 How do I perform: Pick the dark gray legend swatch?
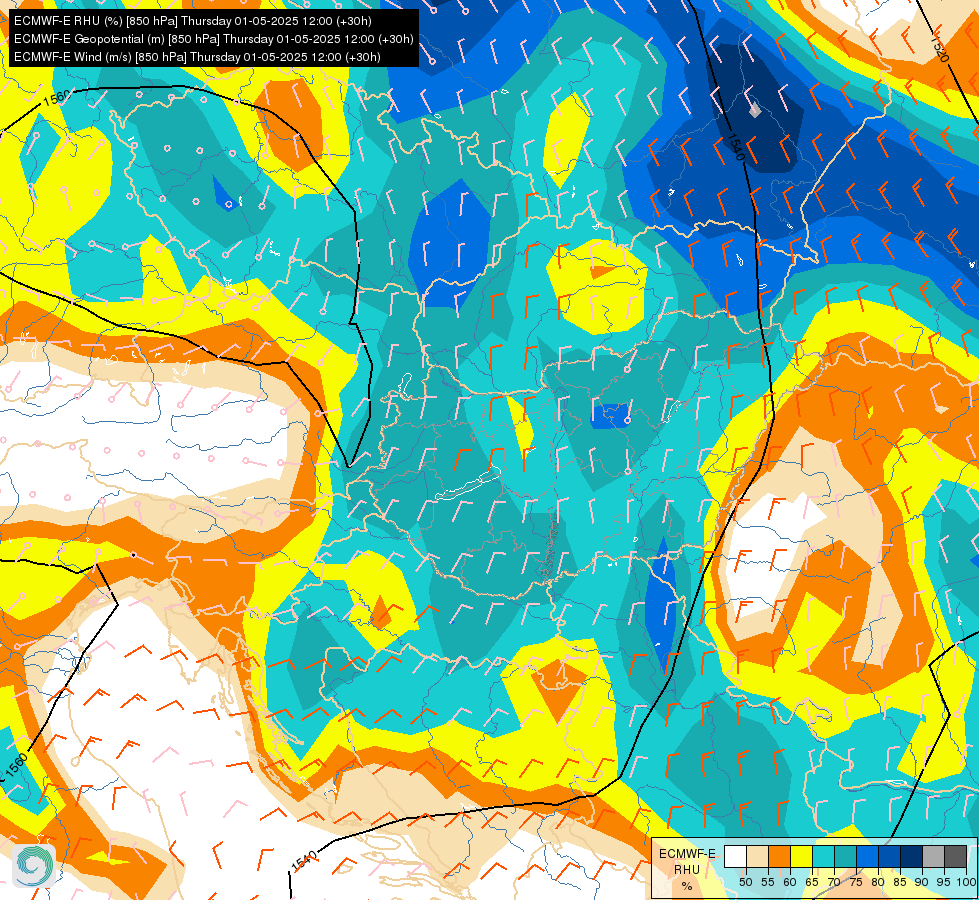[x=956, y=856]
